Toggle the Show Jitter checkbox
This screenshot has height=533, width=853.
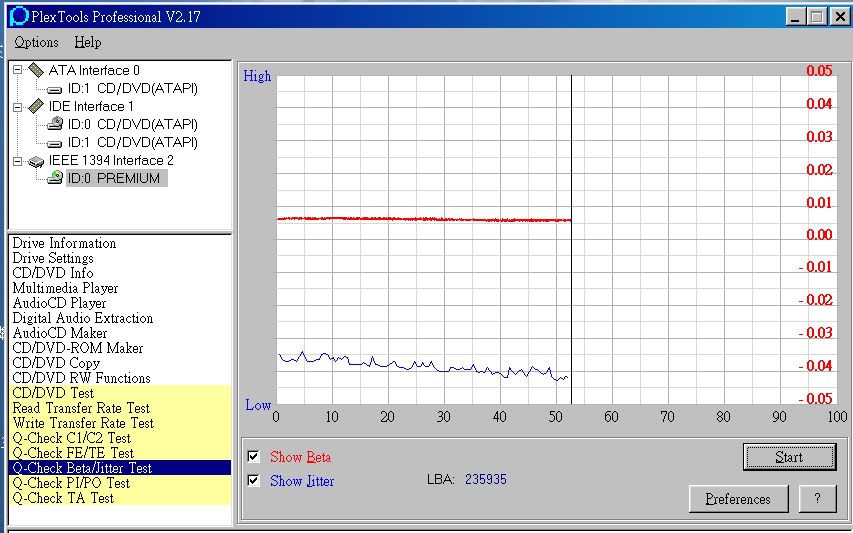click(x=254, y=480)
